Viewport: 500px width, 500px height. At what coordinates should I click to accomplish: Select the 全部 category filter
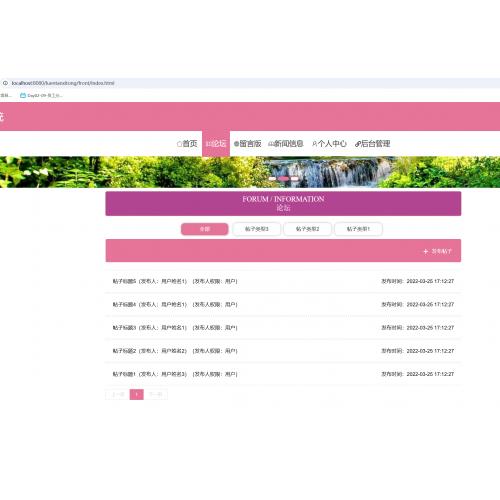tap(205, 229)
